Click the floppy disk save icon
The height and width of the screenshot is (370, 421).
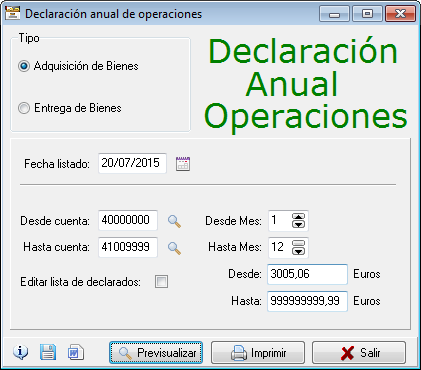point(48,352)
